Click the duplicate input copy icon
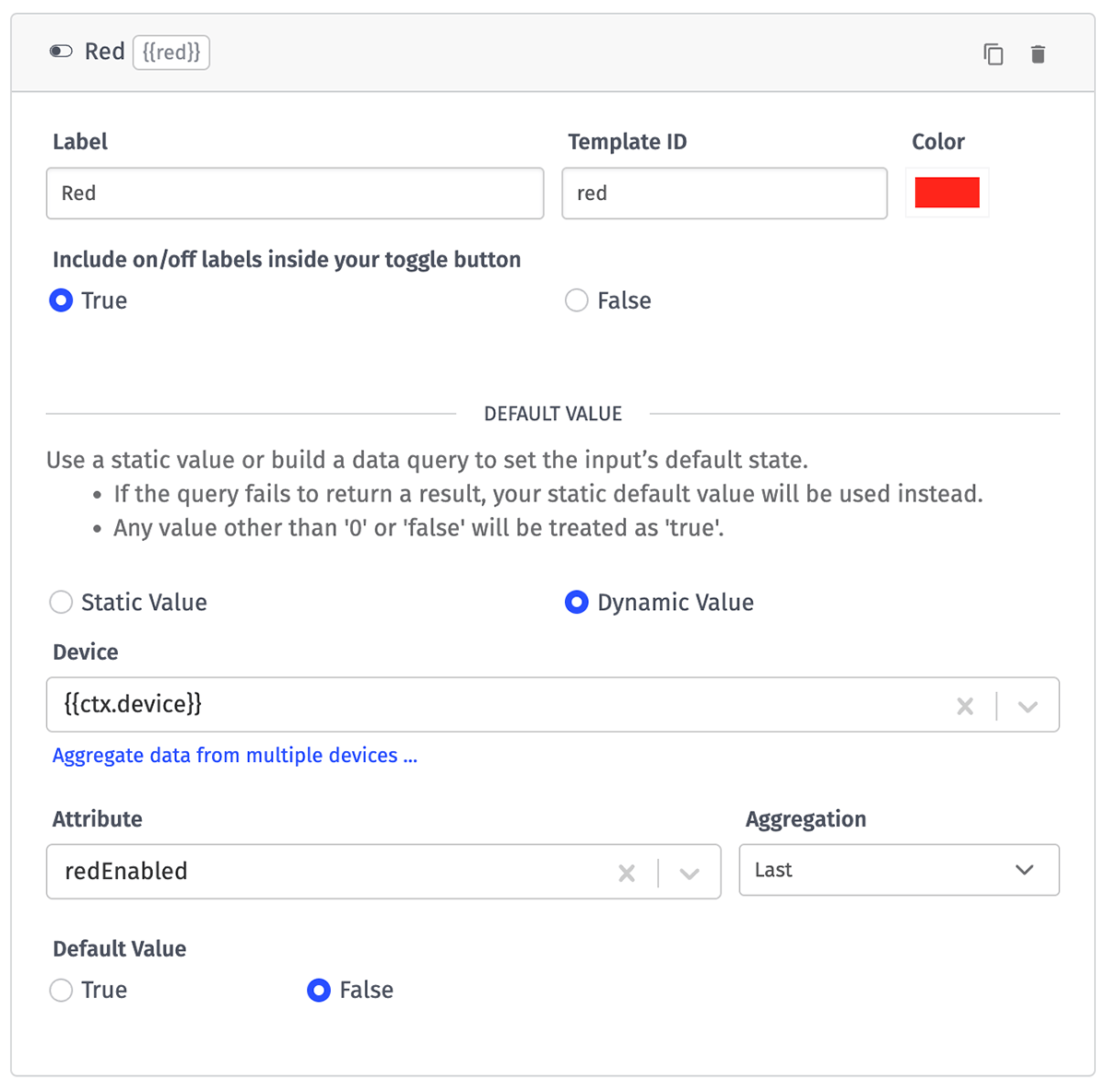1106x1092 pixels. point(993,54)
